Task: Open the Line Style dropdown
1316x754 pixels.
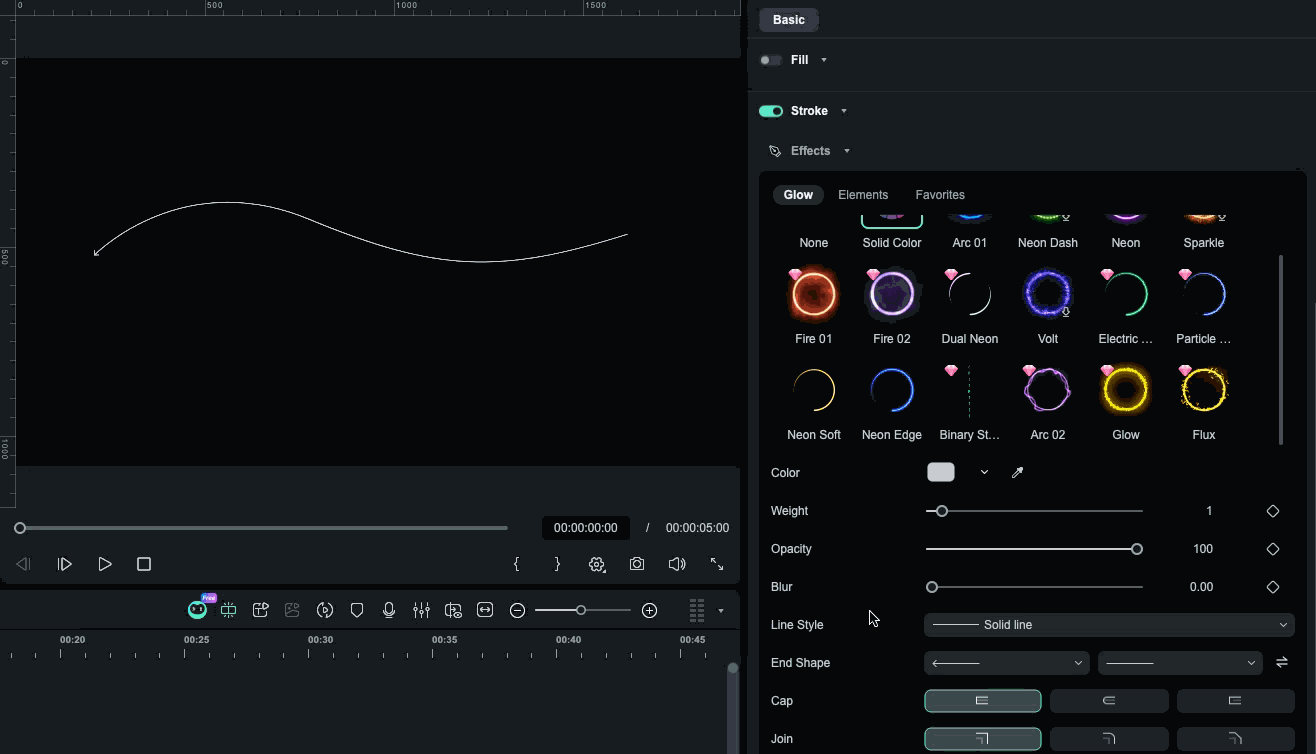Action: click(x=1108, y=624)
